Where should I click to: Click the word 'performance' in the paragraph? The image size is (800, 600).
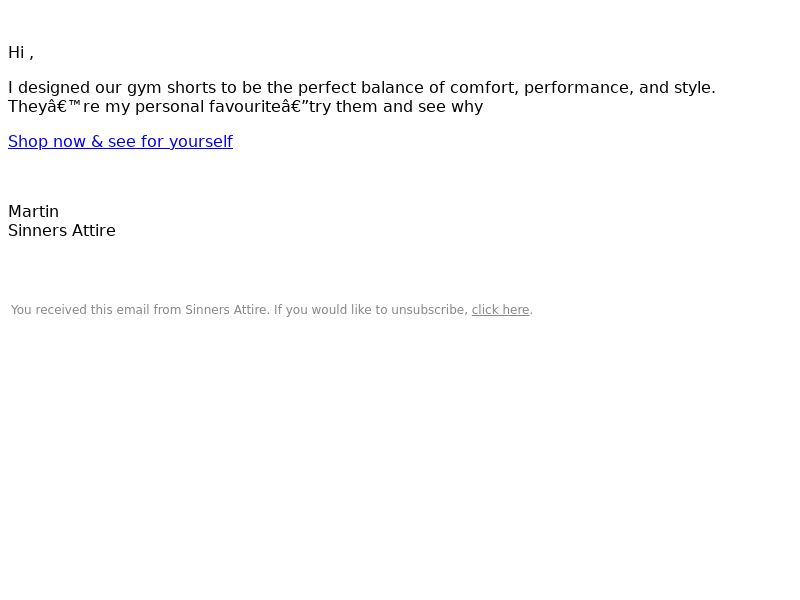pyautogui.click(x=579, y=88)
